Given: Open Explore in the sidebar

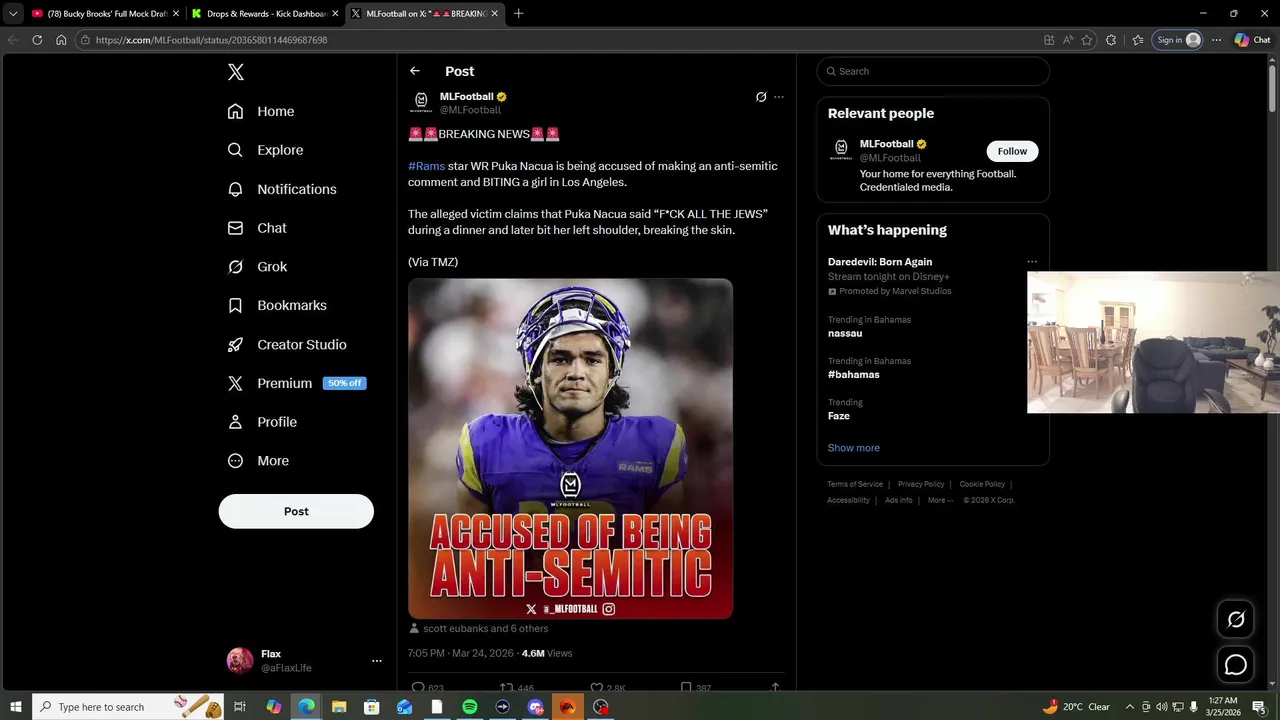Looking at the screenshot, I should [x=265, y=150].
